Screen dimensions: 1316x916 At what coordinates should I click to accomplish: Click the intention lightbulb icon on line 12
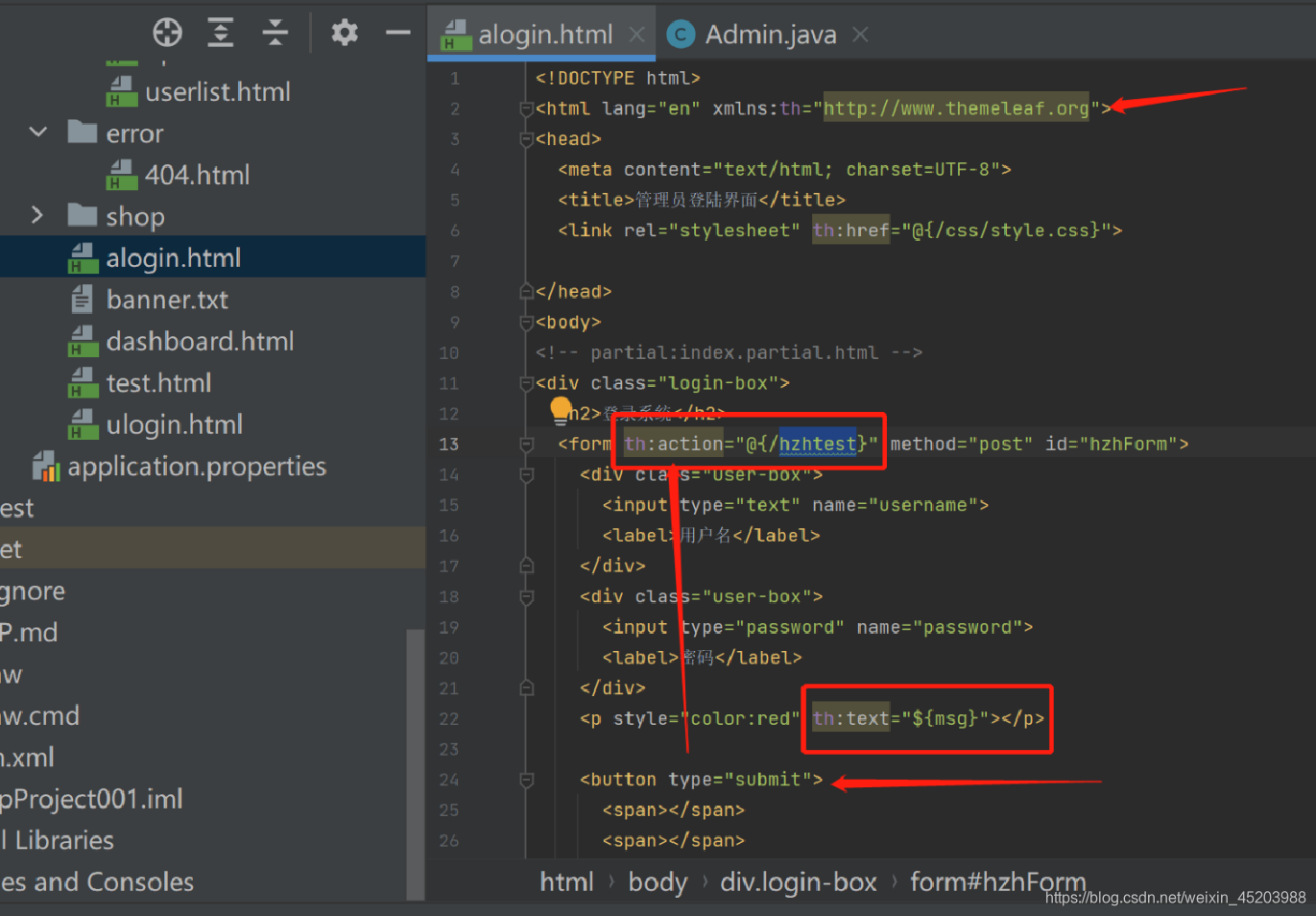561,411
